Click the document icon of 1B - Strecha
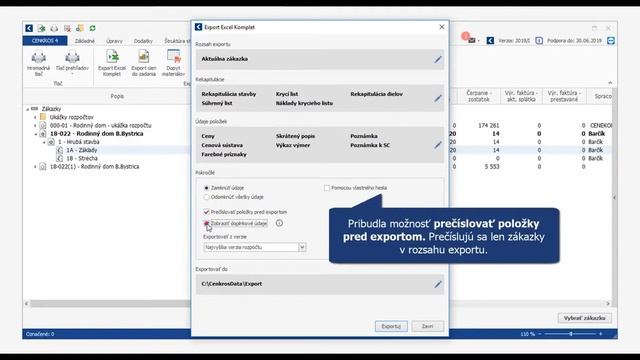640x360 pixels. (59, 158)
